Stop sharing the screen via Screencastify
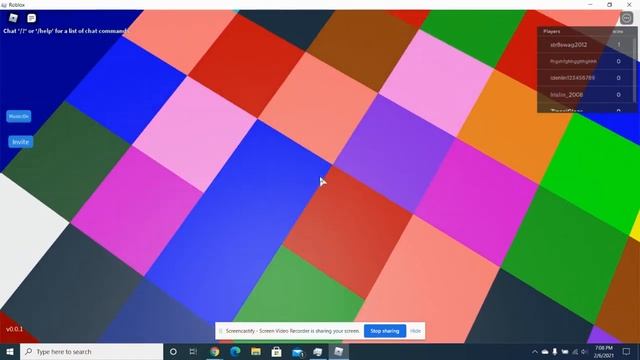The width and height of the screenshot is (640, 360). click(x=384, y=331)
